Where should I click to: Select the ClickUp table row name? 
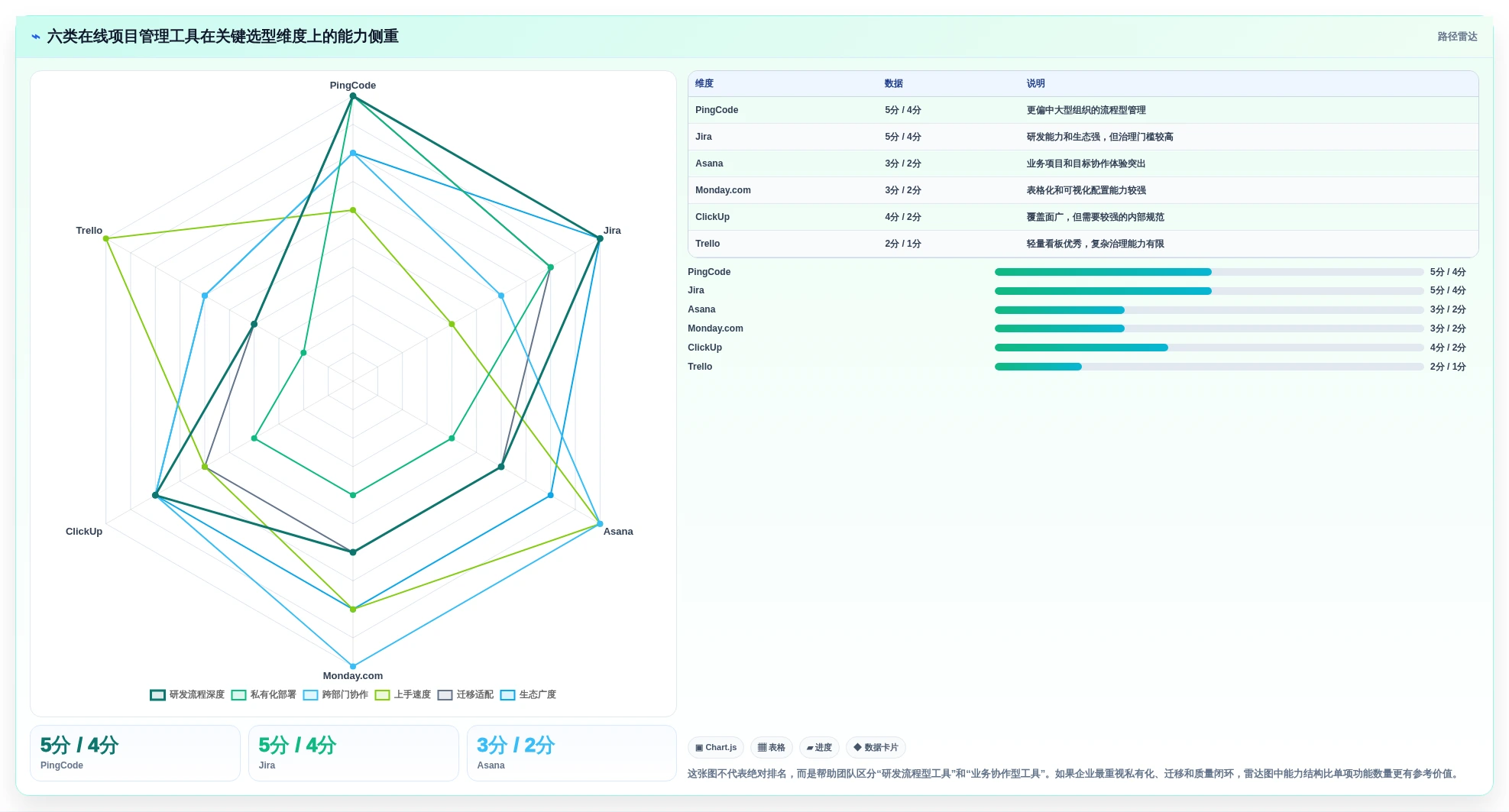712,217
